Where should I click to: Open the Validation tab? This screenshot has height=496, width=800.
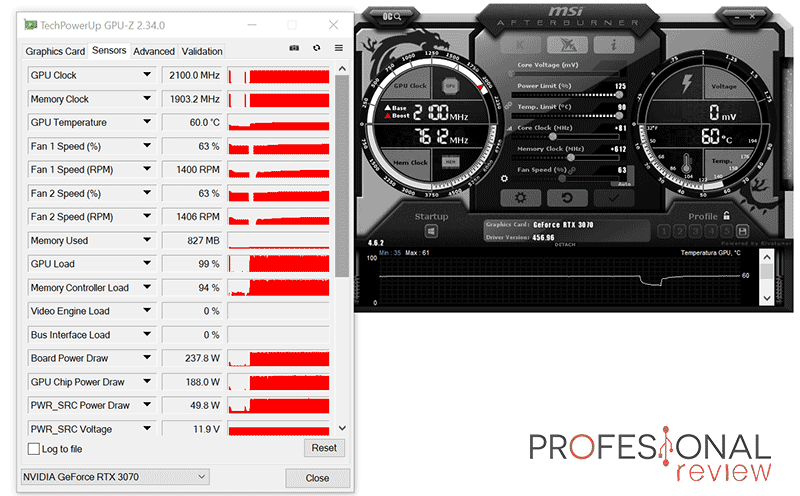[202, 51]
